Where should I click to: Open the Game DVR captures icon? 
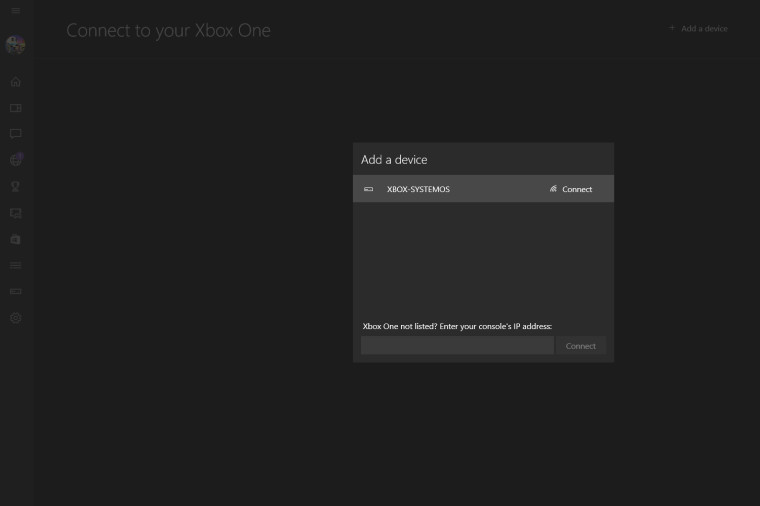pyautogui.click(x=16, y=213)
